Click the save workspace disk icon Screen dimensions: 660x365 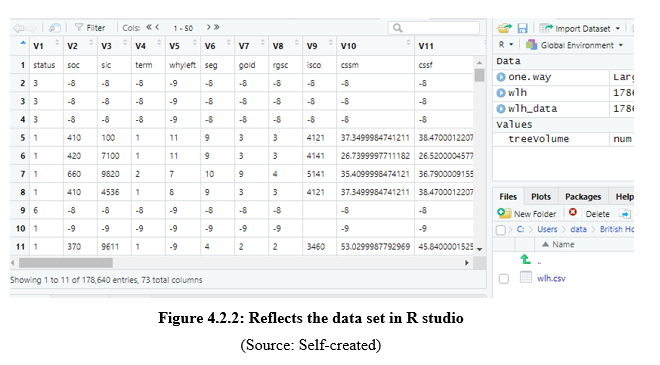(x=522, y=28)
